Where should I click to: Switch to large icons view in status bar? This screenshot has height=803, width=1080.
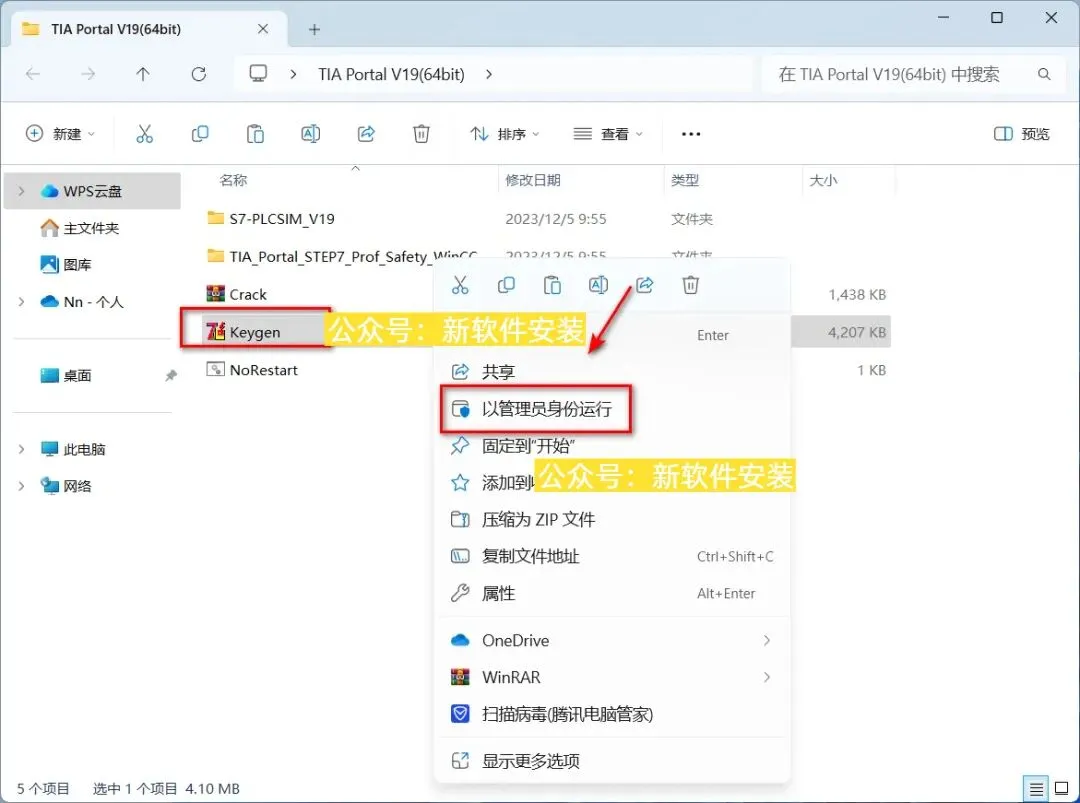pos(1061,788)
